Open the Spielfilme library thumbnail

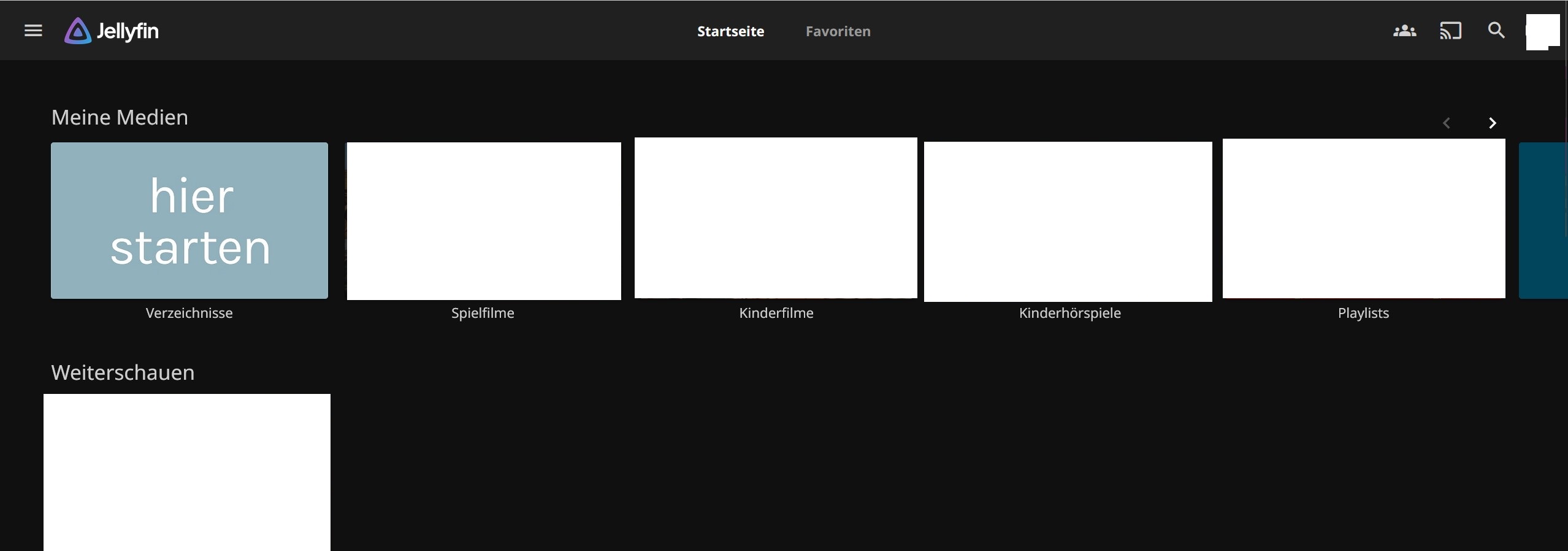(x=484, y=221)
